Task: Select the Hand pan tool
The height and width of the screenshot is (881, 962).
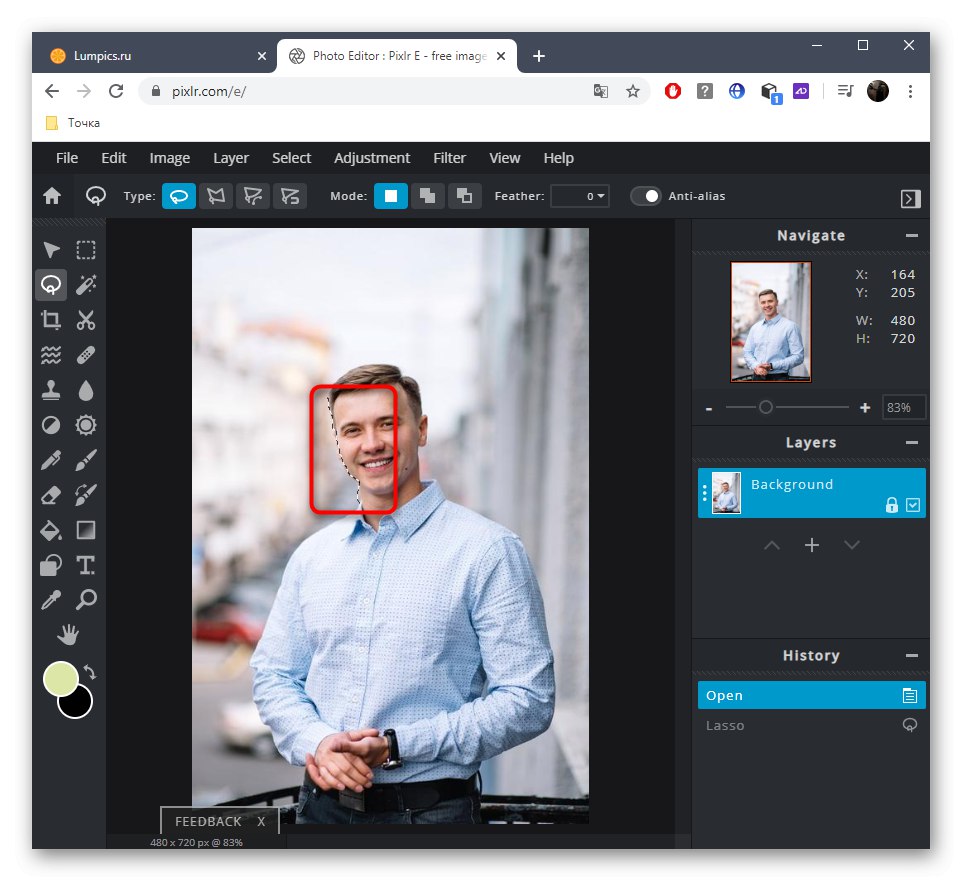Action: [68, 635]
